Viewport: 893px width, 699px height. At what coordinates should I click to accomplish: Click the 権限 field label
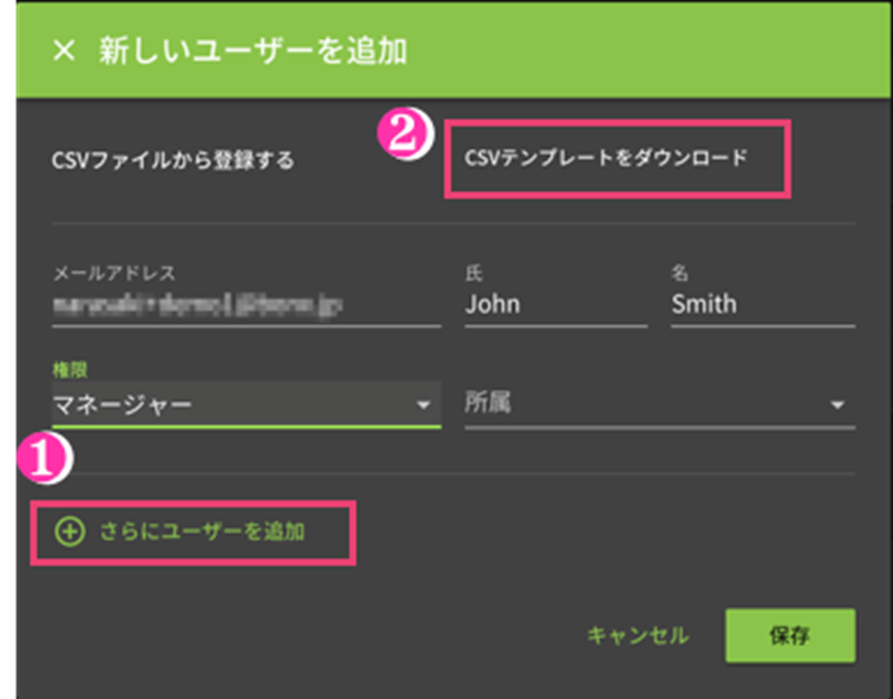(x=69, y=370)
